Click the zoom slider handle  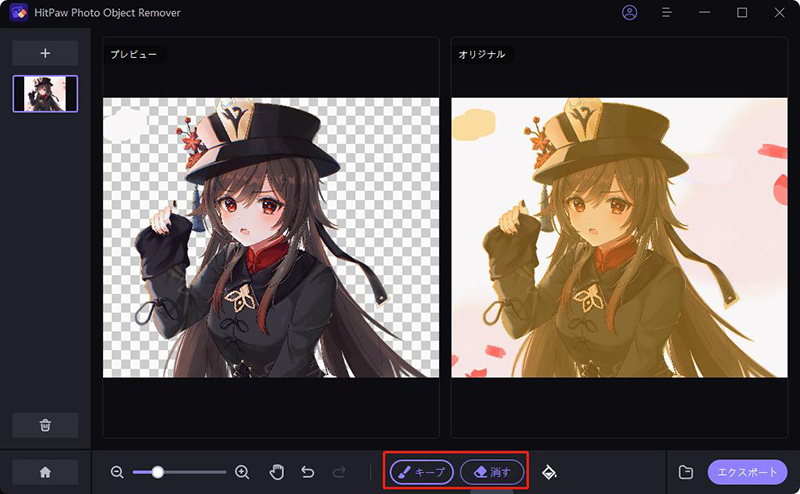pyautogui.click(x=157, y=472)
